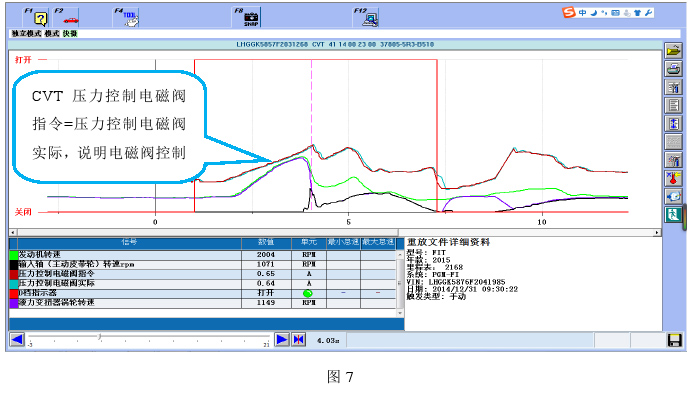This screenshot has width=689, height=394.
Task: Click the F1 help question mark icon
Action: pos(40,18)
